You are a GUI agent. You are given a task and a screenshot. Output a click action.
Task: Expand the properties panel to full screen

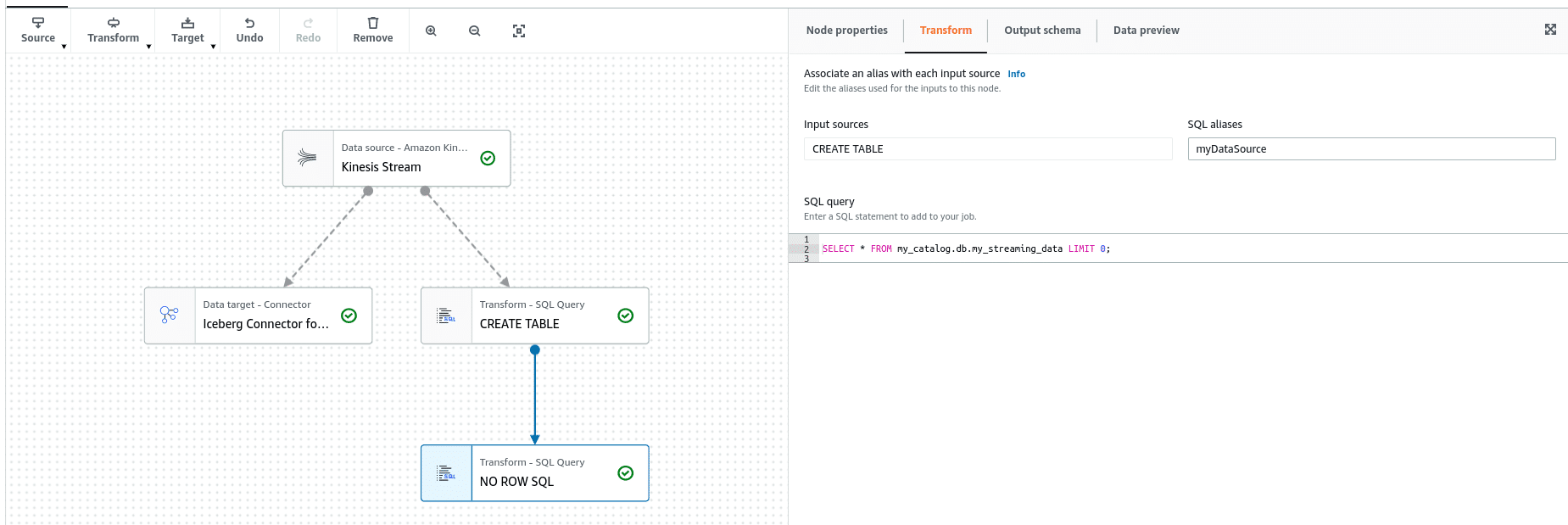pyautogui.click(x=1550, y=30)
